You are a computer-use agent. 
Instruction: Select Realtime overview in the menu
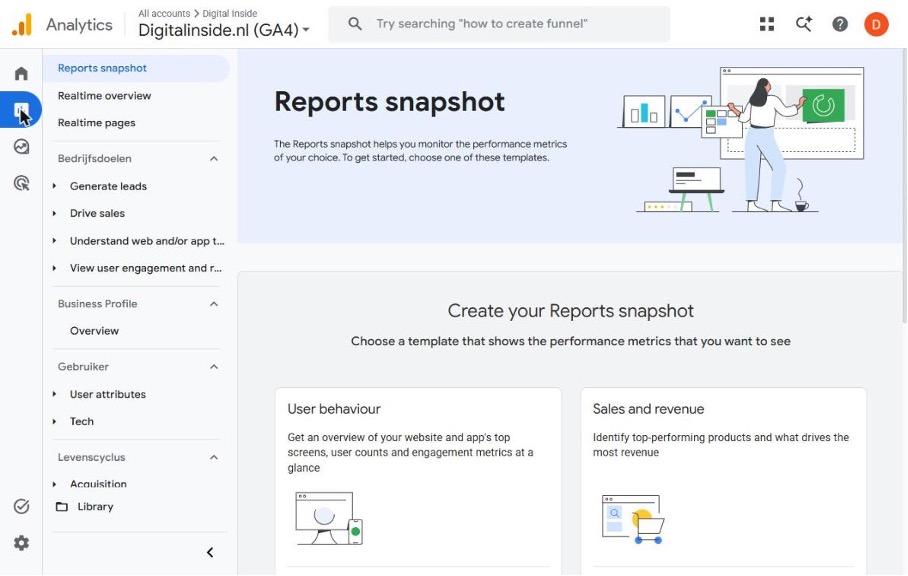tap(104, 96)
